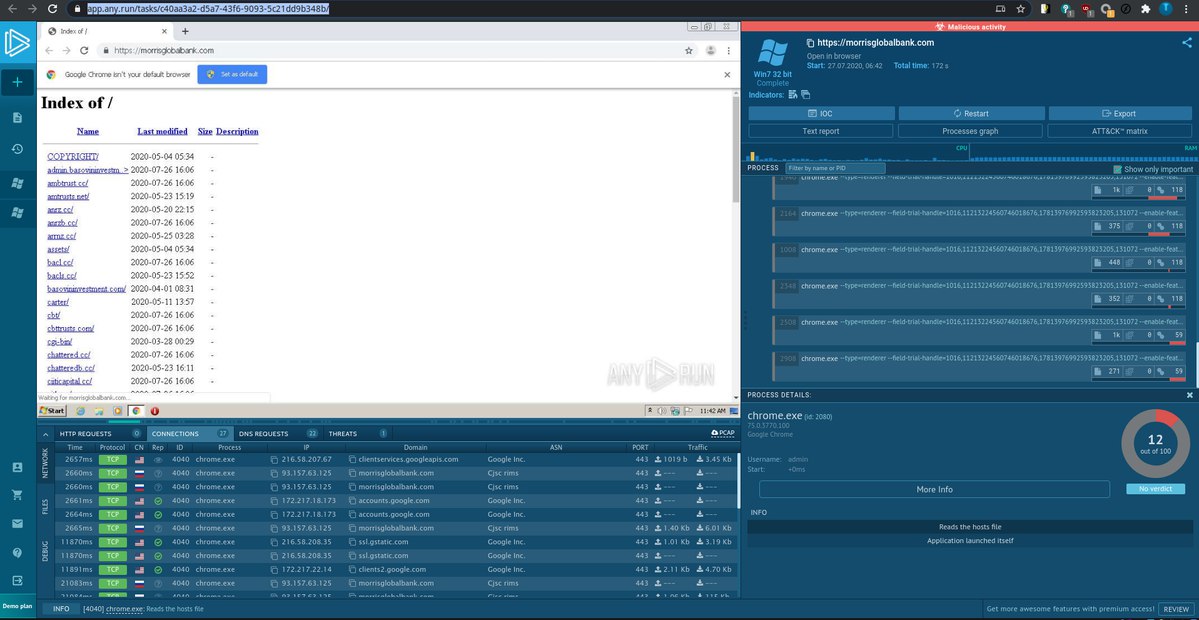Download the PCAP file
The image size is (1199, 620).
[722, 433]
